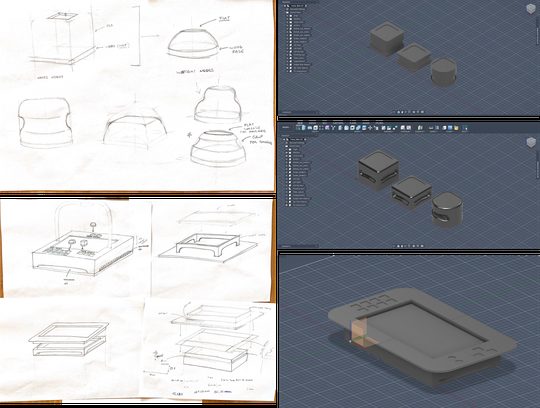Collapse the root node in the toolbar-window browser
This screenshot has height=408, width=540.
point(283,139)
